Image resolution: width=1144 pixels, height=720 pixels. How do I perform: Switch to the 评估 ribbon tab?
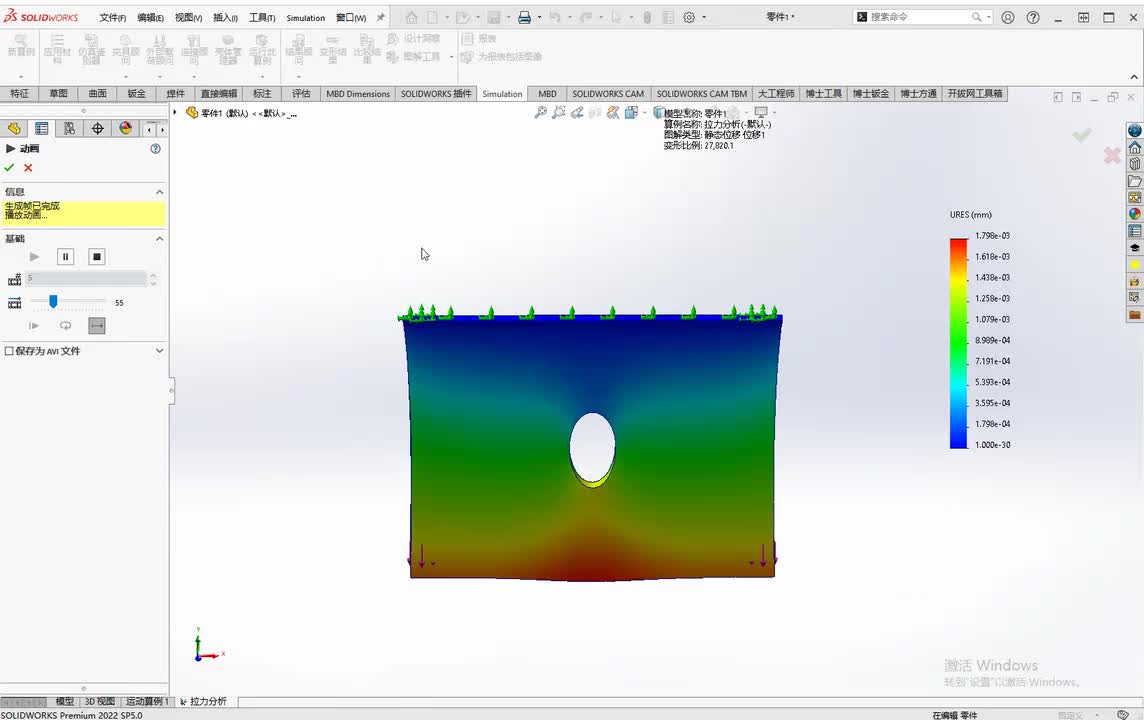coord(301,93)
